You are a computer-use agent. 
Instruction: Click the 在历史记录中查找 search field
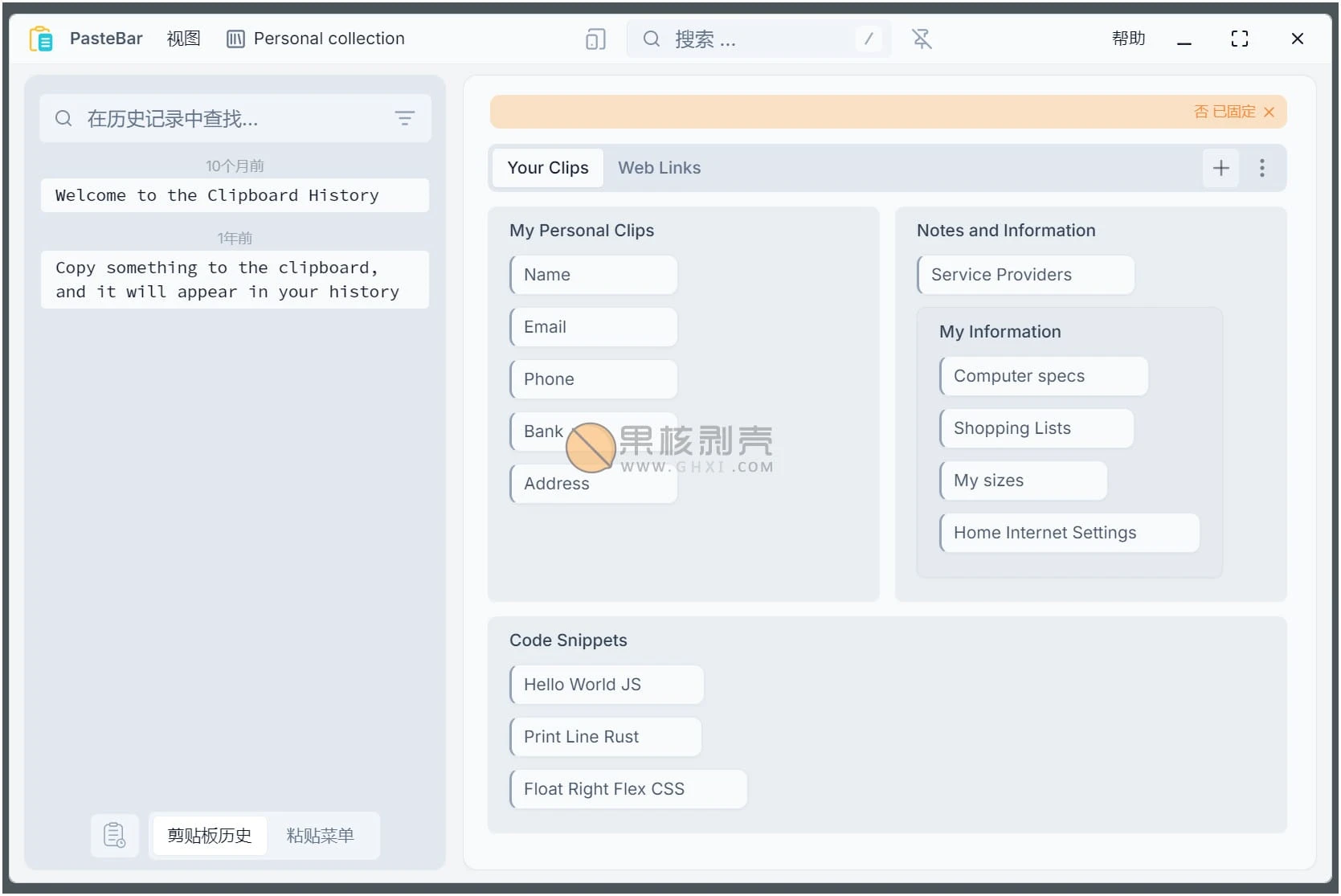(x=225, y=118)
